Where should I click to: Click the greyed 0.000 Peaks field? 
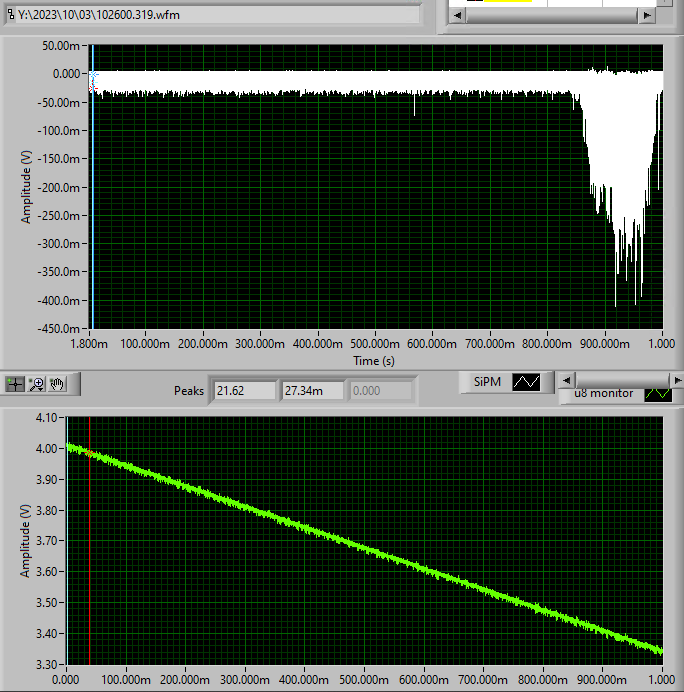tap(381, 391)
